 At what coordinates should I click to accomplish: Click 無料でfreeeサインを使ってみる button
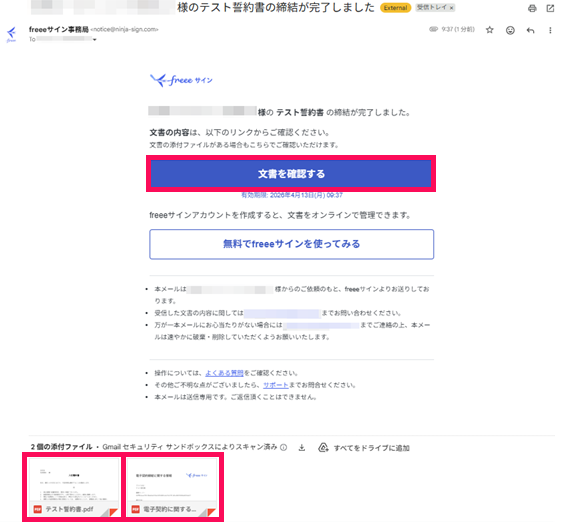click(x=292, y=244)
